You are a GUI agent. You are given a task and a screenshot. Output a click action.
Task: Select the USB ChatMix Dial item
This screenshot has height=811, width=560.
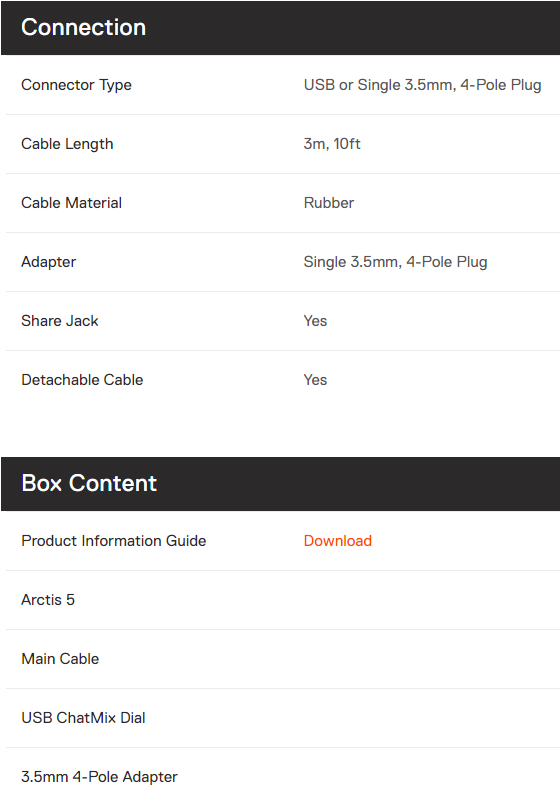(x=83, y=717)
